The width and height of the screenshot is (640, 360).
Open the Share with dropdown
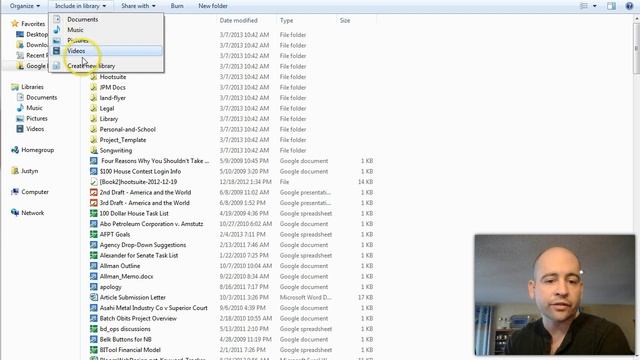pyautogui.click(x=138, y=6)
